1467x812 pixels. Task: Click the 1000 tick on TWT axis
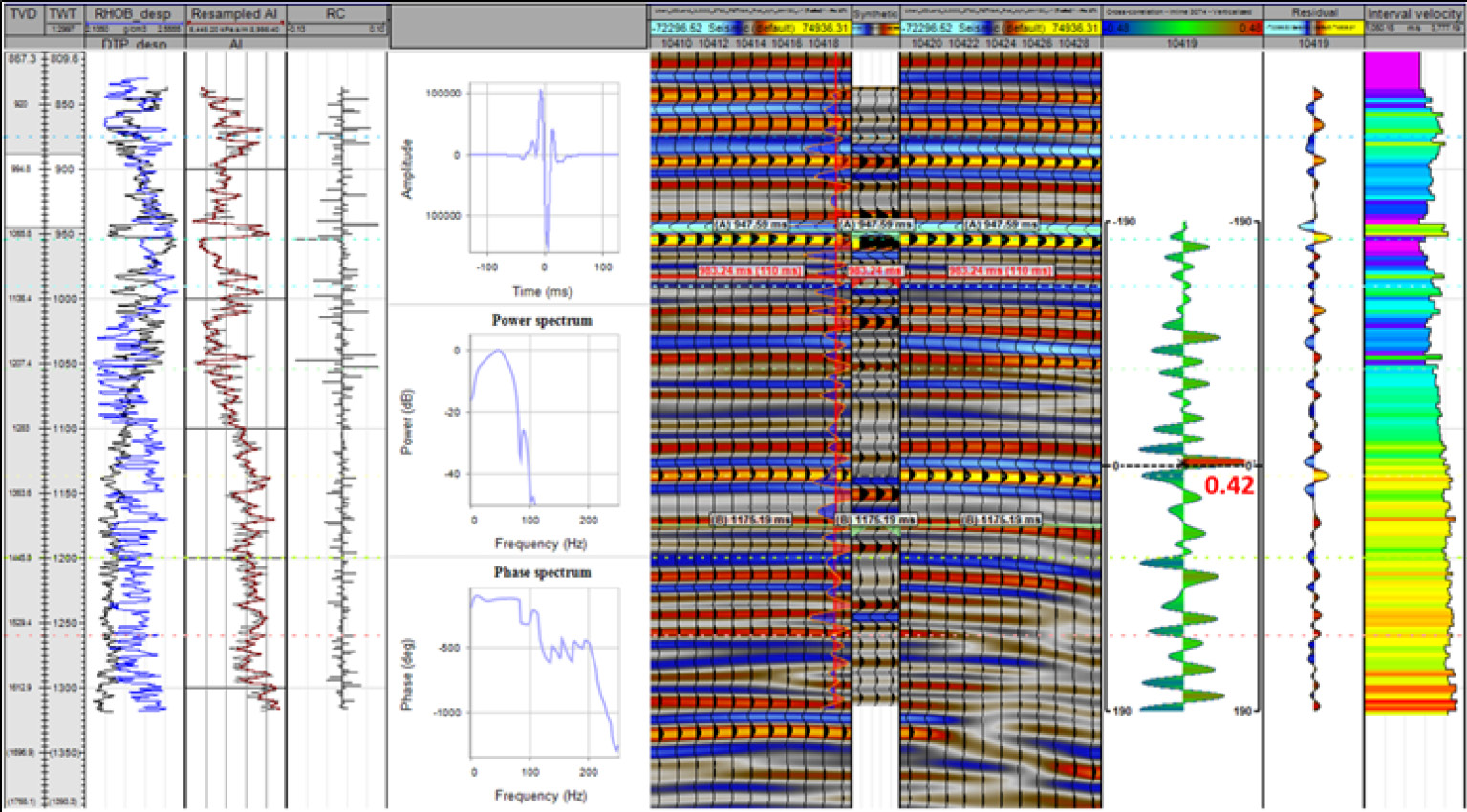[x=65, y=299]
